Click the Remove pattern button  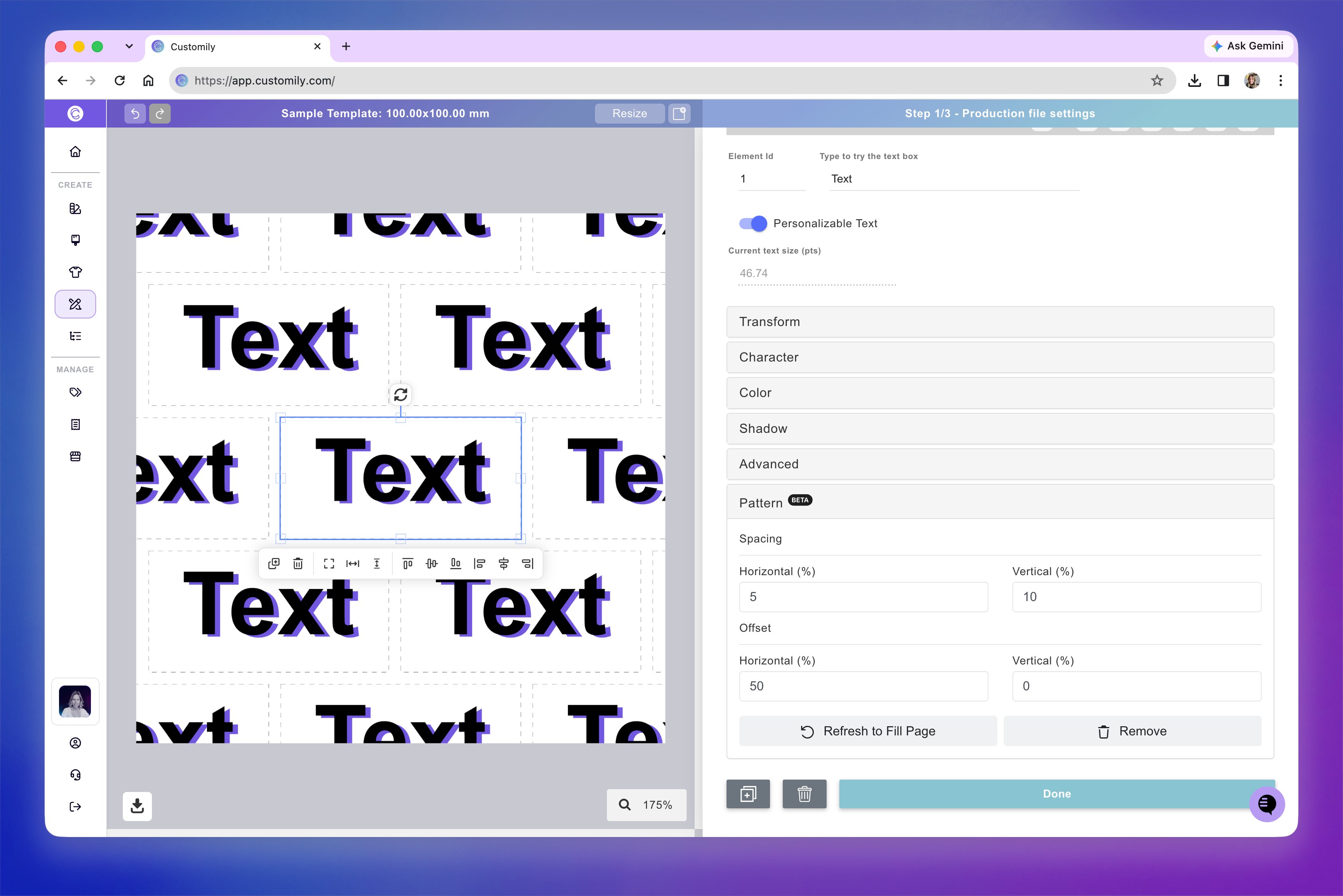click(x=1132, y=731)
